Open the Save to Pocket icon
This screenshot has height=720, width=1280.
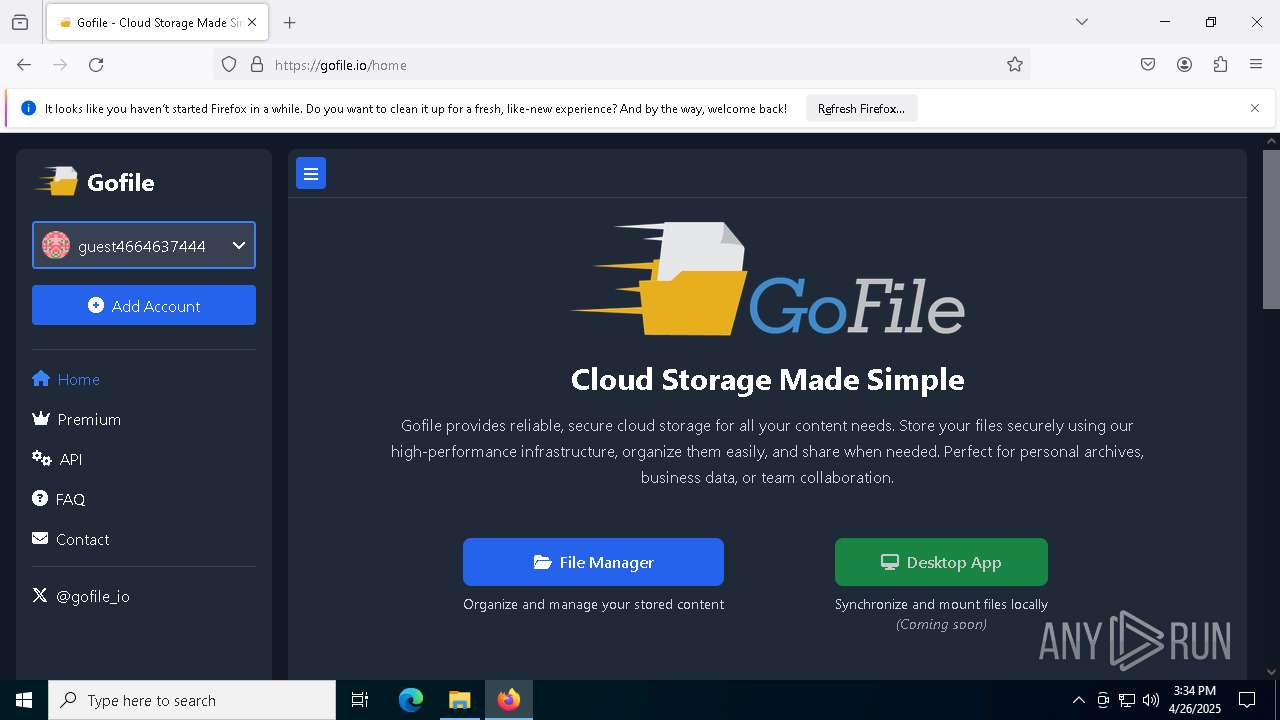[x=1148, y=65]
